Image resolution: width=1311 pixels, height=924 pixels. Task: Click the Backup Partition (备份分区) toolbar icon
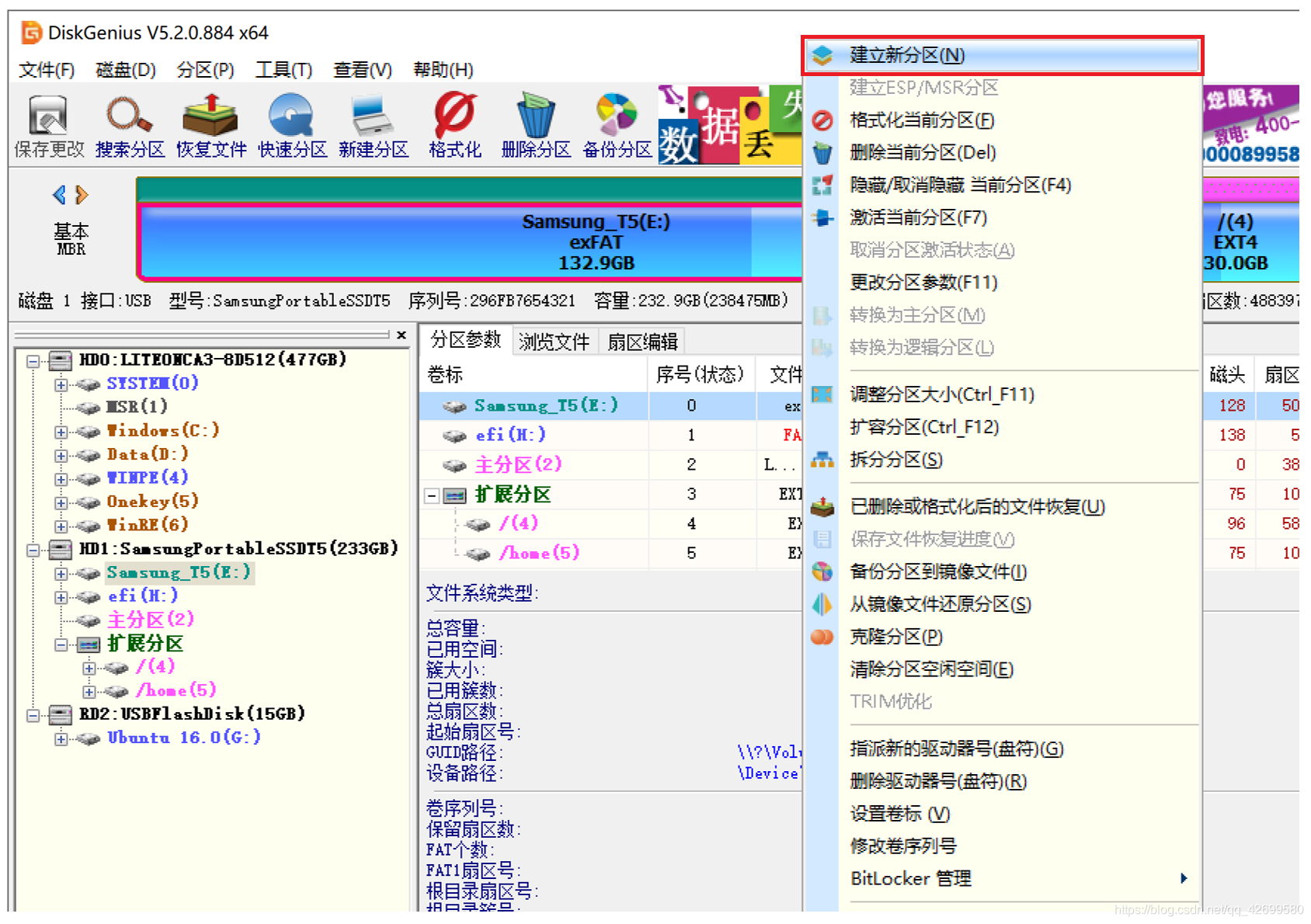click(x=617, y=116)
